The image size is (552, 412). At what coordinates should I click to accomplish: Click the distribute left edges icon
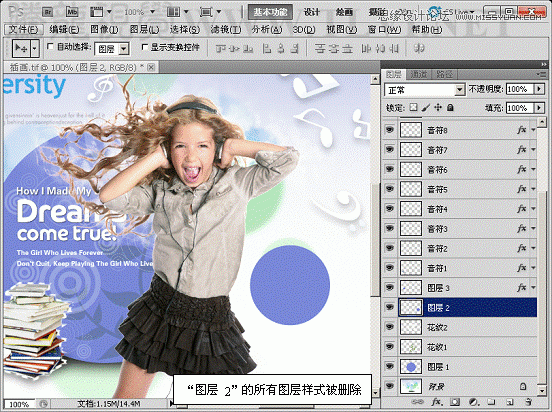(x=366, y=48)
